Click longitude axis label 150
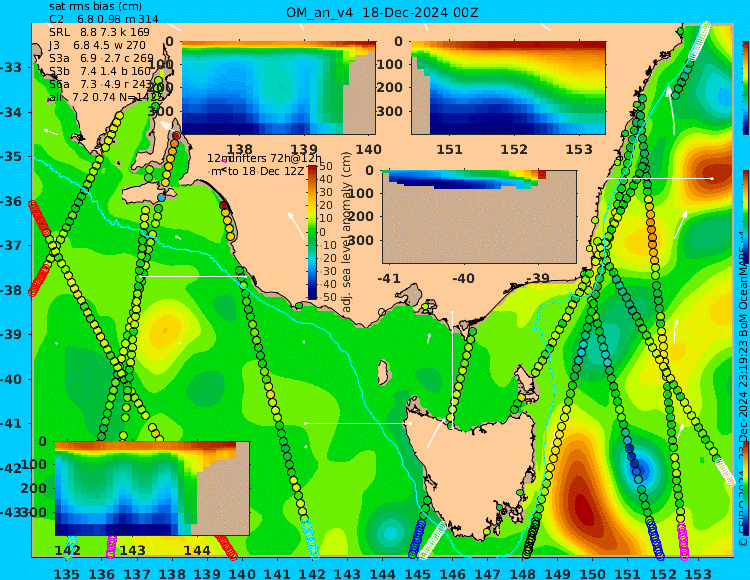This screenshot has width=750, height=580. pyautogui.click(x=593, y=573)
